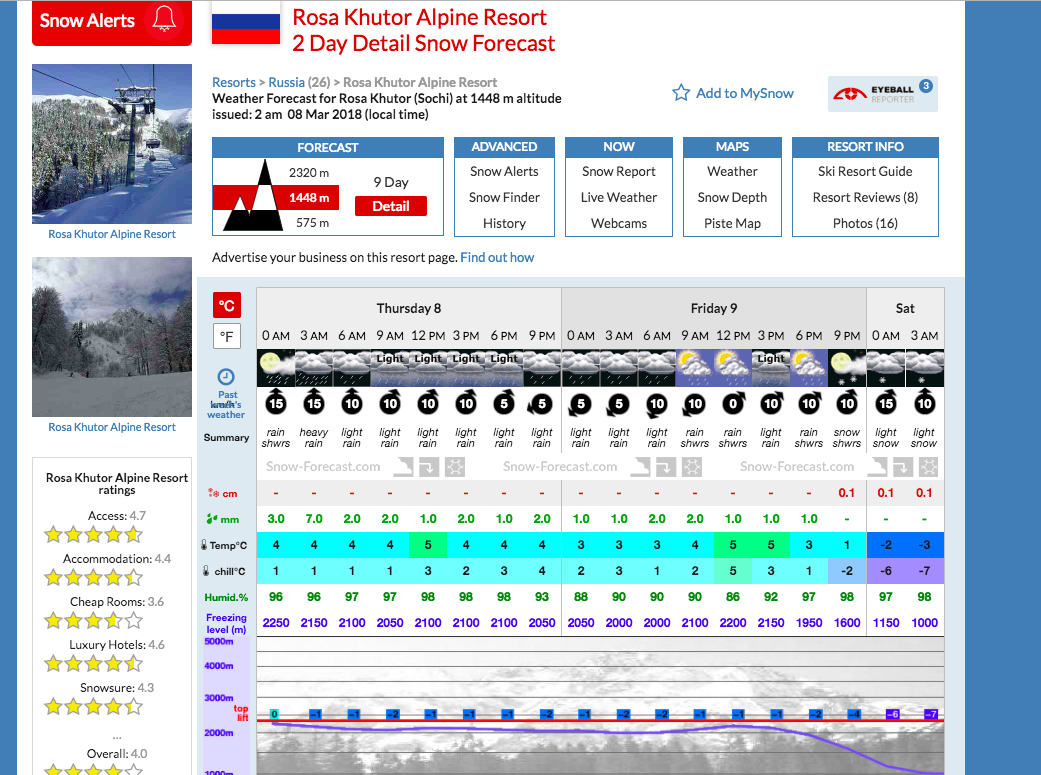Image resolution: width=1041 pixels, height=775 pixels.
Task: Open Resort Reviews (8) link
Action: [x=865, y=197]
